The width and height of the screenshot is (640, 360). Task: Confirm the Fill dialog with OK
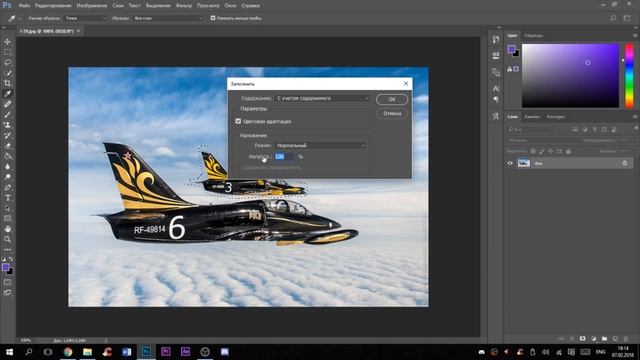(392, 99)
